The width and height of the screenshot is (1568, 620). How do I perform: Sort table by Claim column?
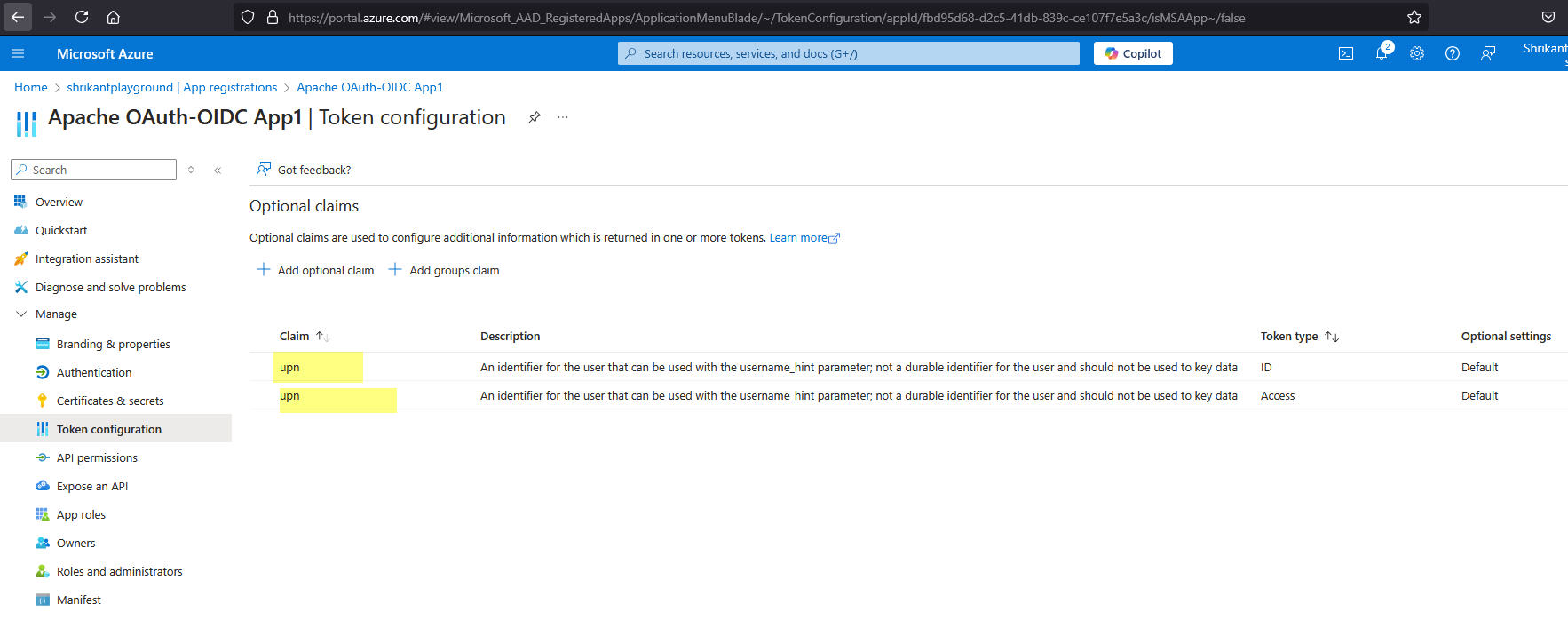click(305, 336)
